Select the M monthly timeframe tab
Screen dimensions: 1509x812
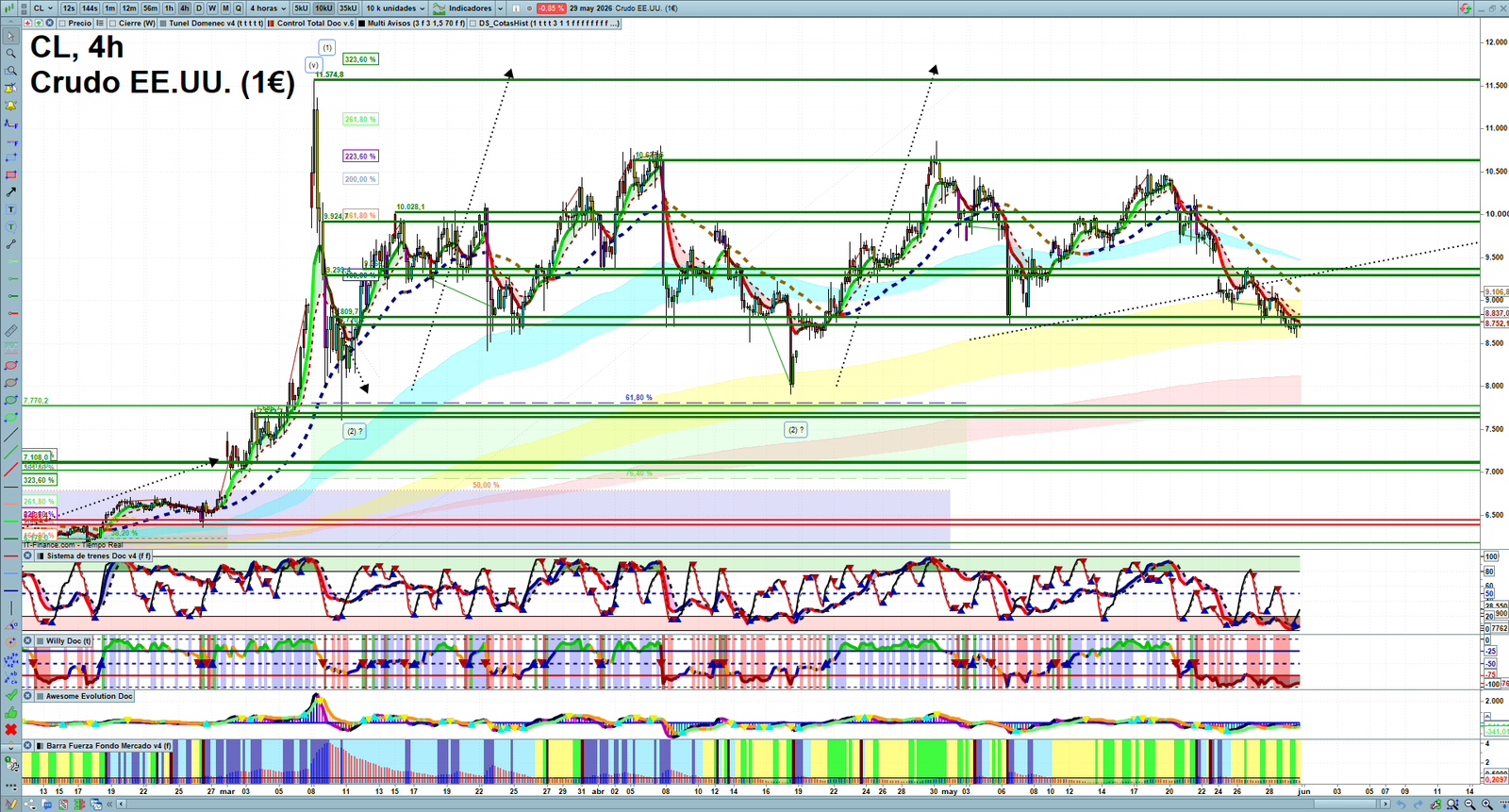(x=225, y=8)
